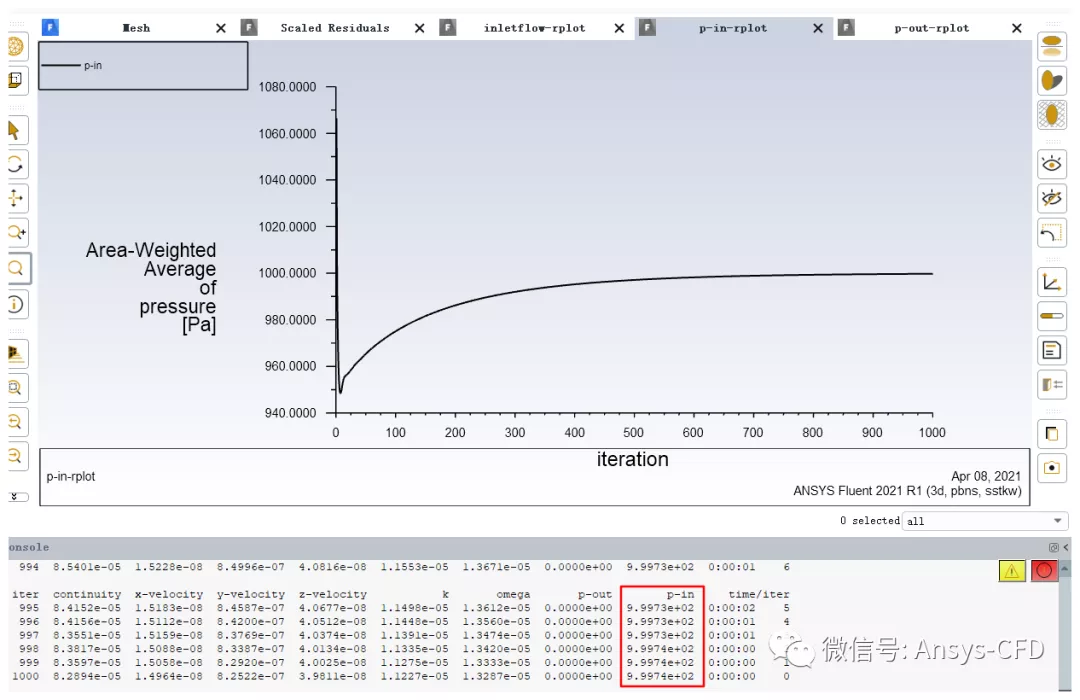Expand the left toolbar chevron
This screenshot has height=700, width=1080.
[x=16, y=496]
